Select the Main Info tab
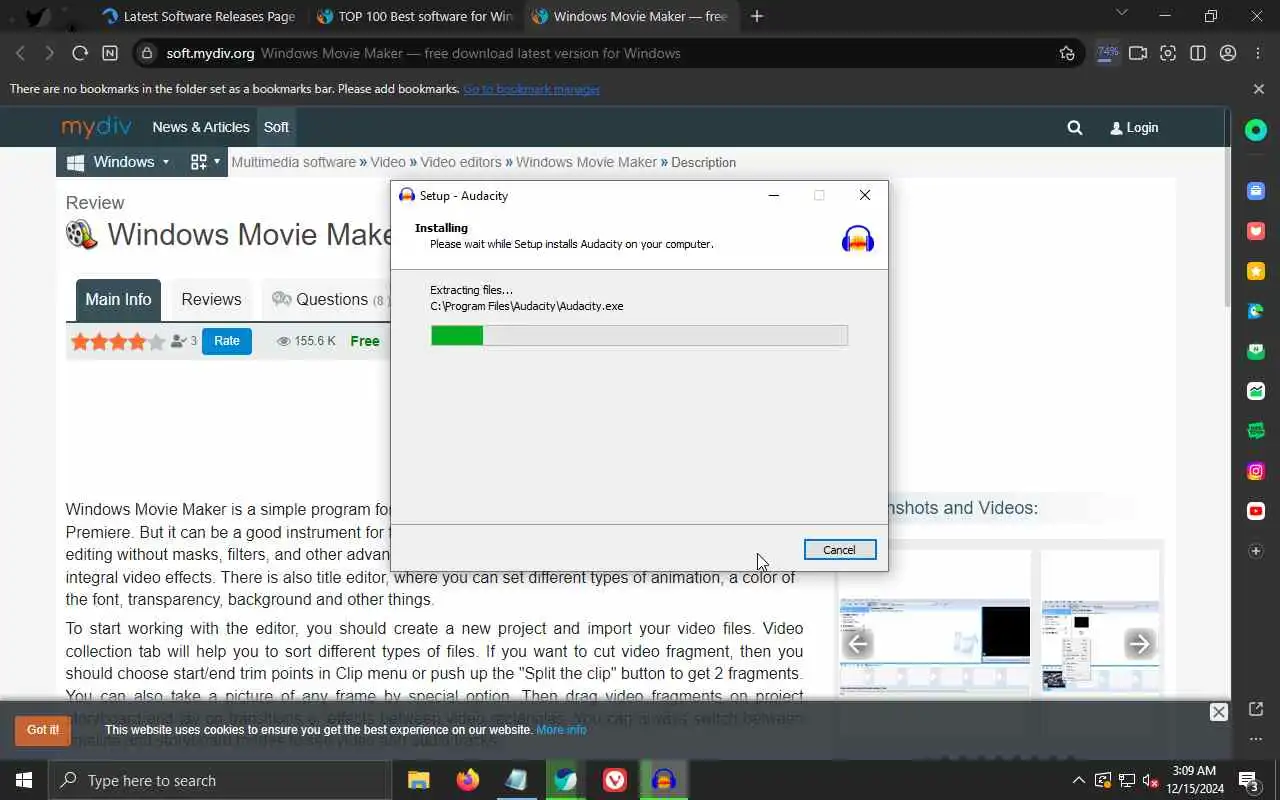 [x=118, y=299]
